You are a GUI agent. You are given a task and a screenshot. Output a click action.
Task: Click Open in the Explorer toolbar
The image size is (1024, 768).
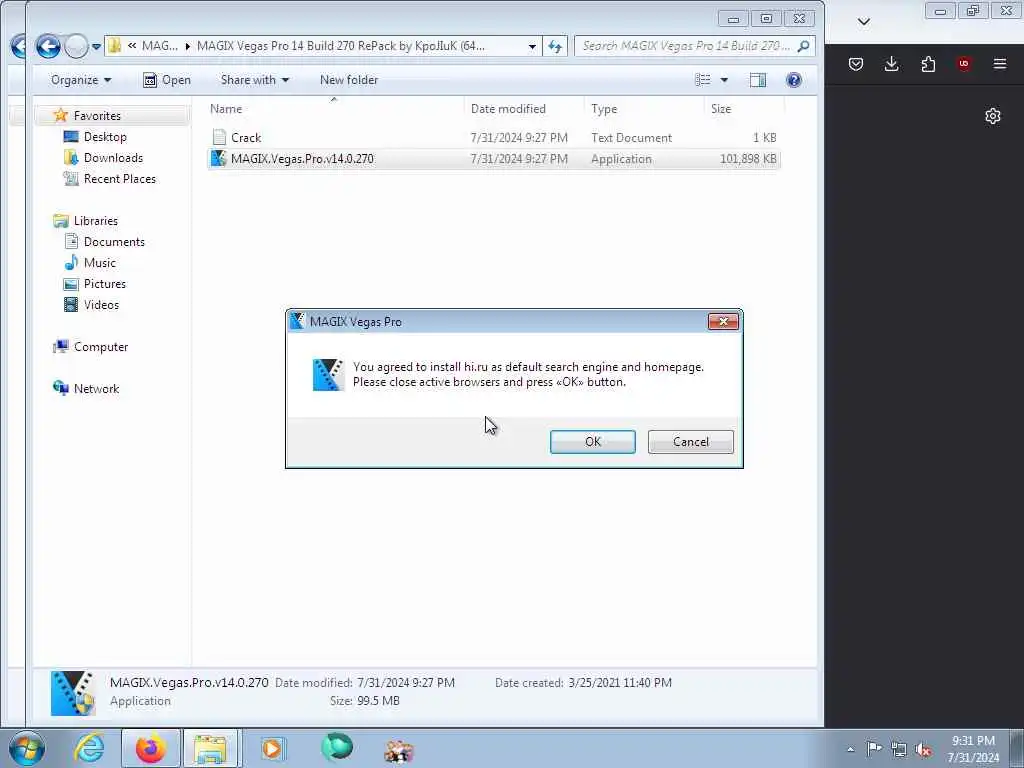click(167, 80)
